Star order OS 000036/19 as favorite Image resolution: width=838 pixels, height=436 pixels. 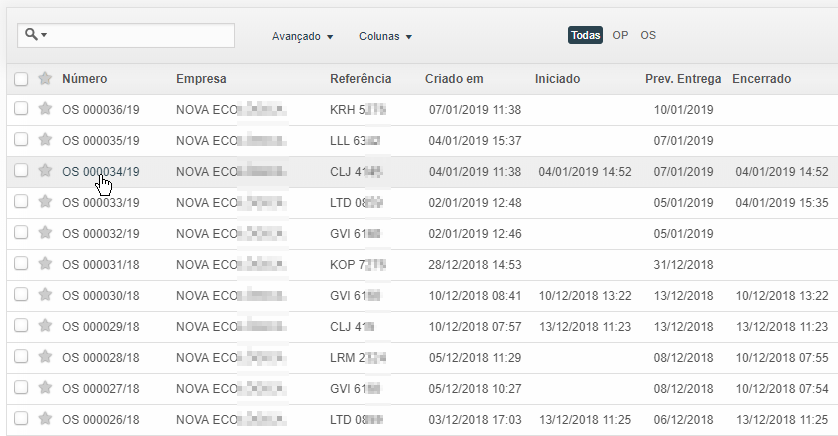pos(45,109)
